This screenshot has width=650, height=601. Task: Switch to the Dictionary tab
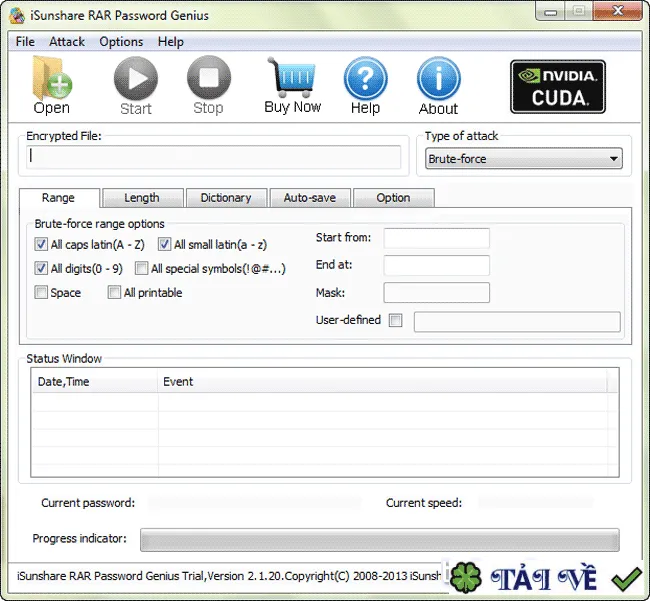[226, 198]
